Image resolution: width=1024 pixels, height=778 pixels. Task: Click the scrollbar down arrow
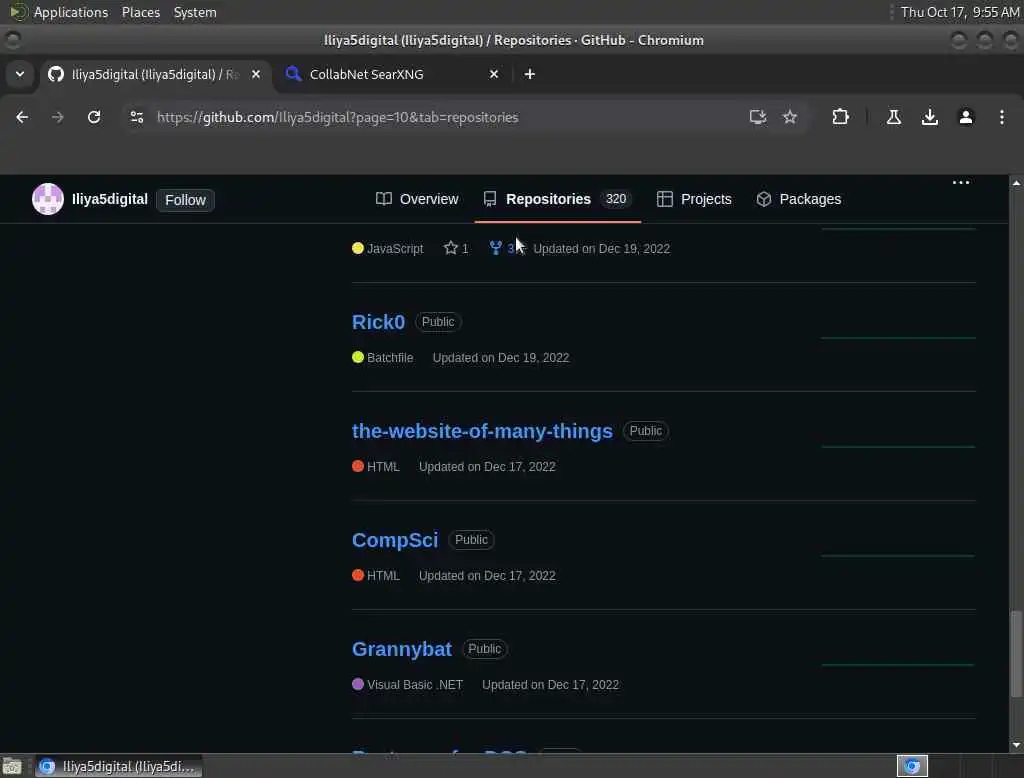coord(1016,745)
